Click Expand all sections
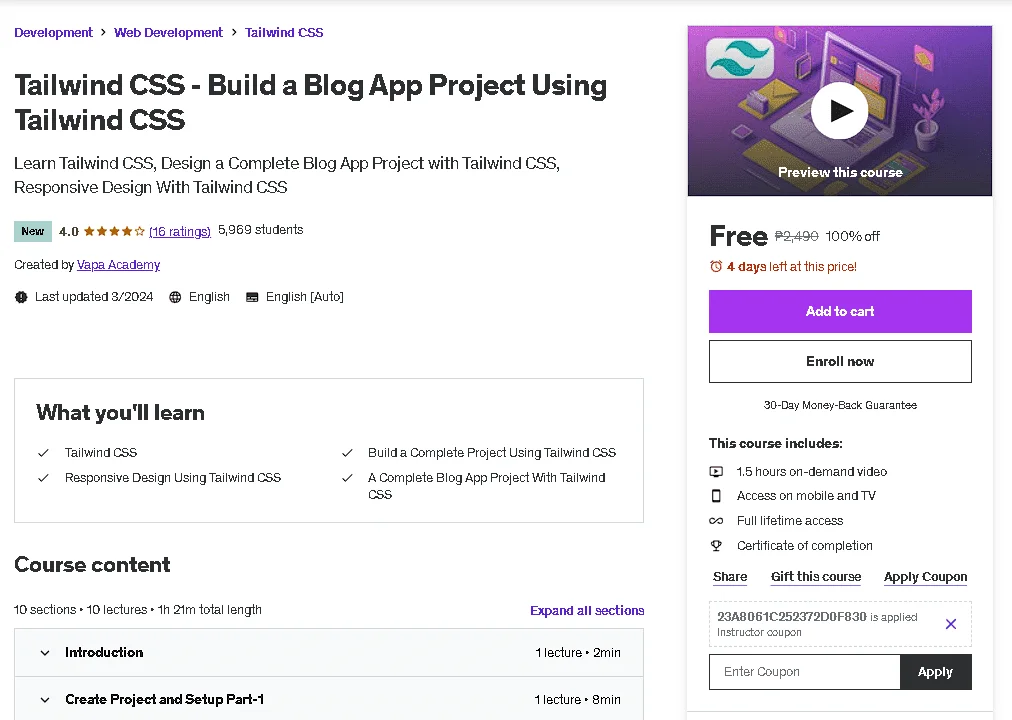Image resolution: width=1012 pixels, height=720 pixels. (x=587, y=610)
